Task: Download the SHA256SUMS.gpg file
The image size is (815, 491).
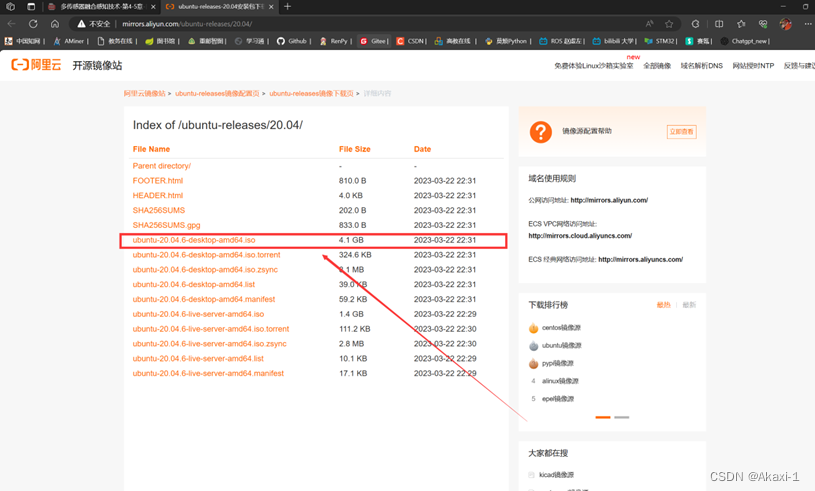Action: tap(166, 225)
